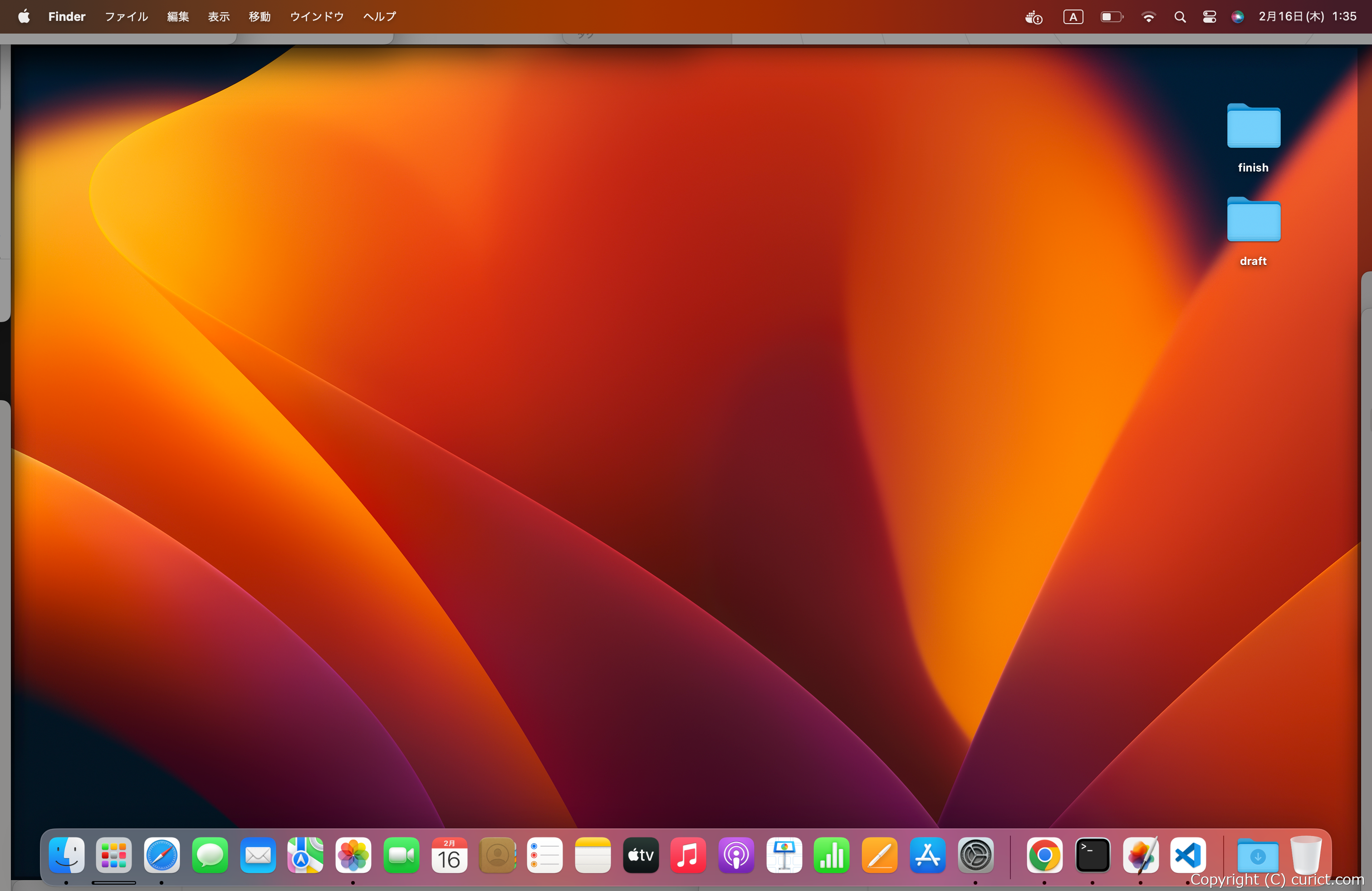Open Terminal from the Dock

(1093, 855)
